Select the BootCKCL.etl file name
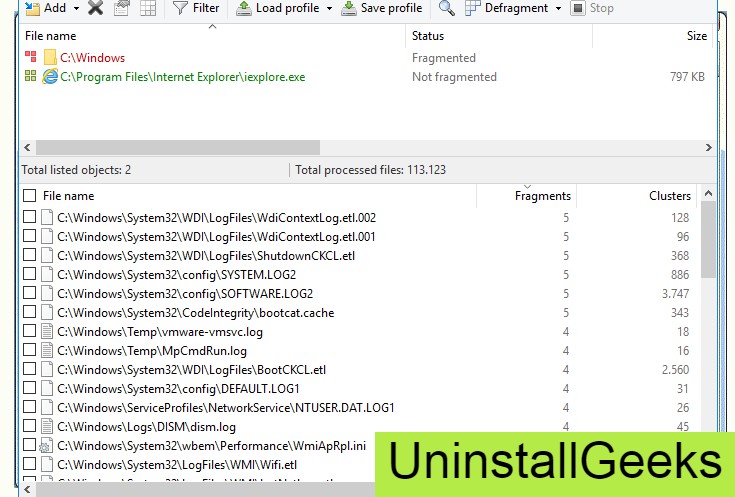735x497 pixels. coord(191,369)
